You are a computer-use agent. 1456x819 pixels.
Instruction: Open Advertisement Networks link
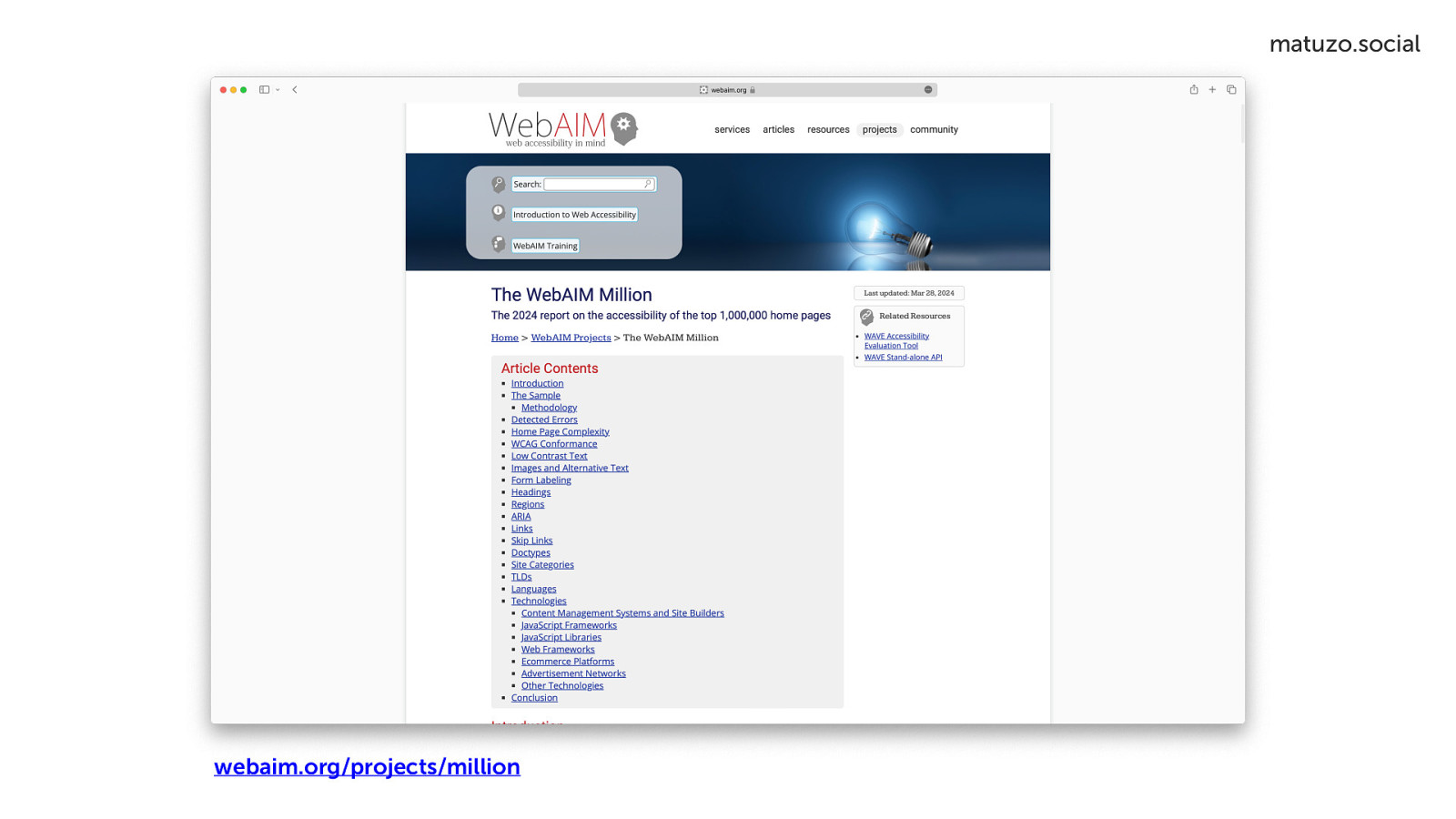coord(573,673)
